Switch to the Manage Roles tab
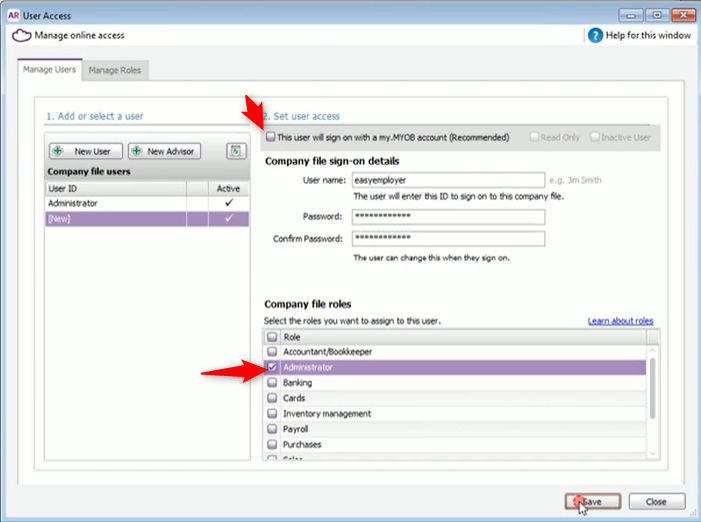 (x=115, y=70)
